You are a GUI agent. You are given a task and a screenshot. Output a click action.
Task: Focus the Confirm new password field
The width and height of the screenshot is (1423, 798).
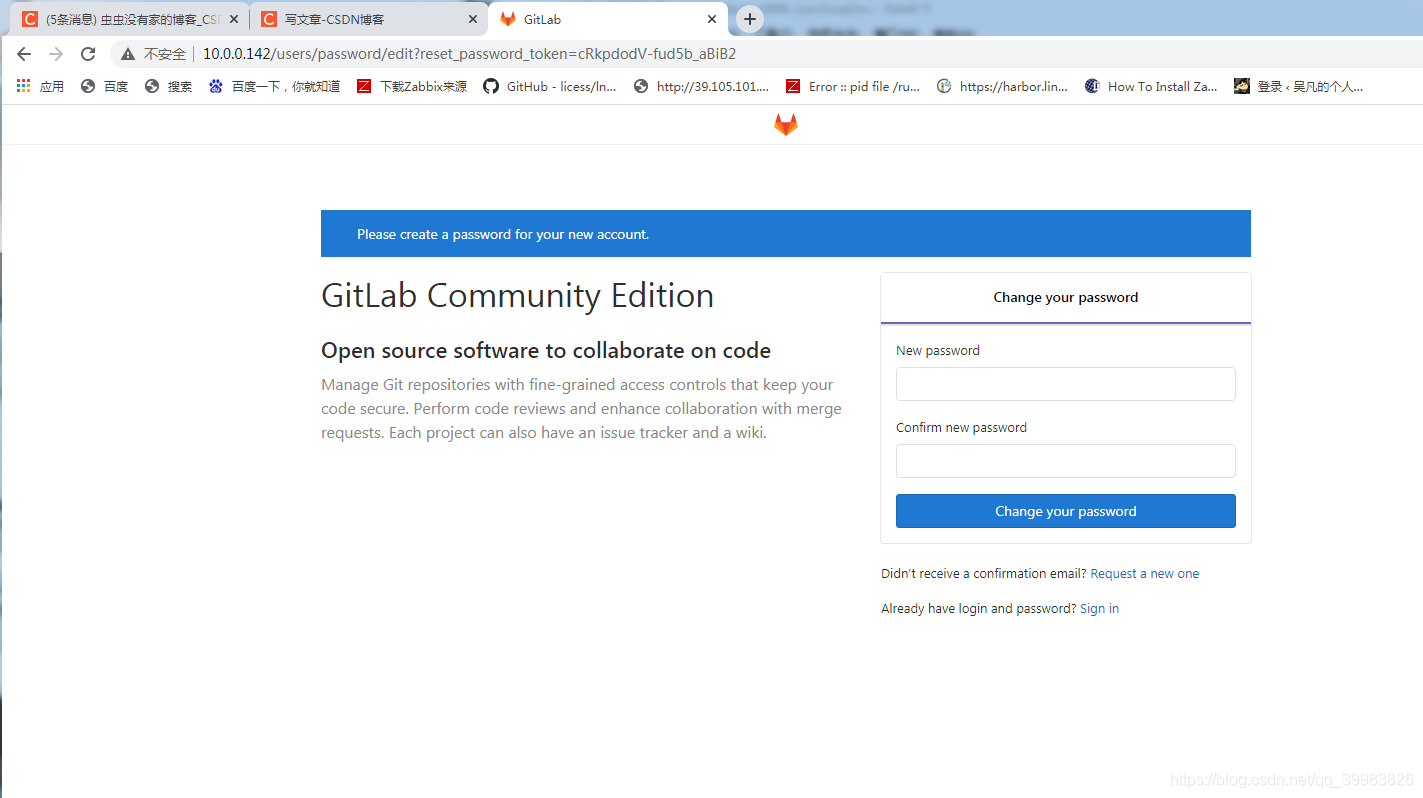[x=1065, y=461]
